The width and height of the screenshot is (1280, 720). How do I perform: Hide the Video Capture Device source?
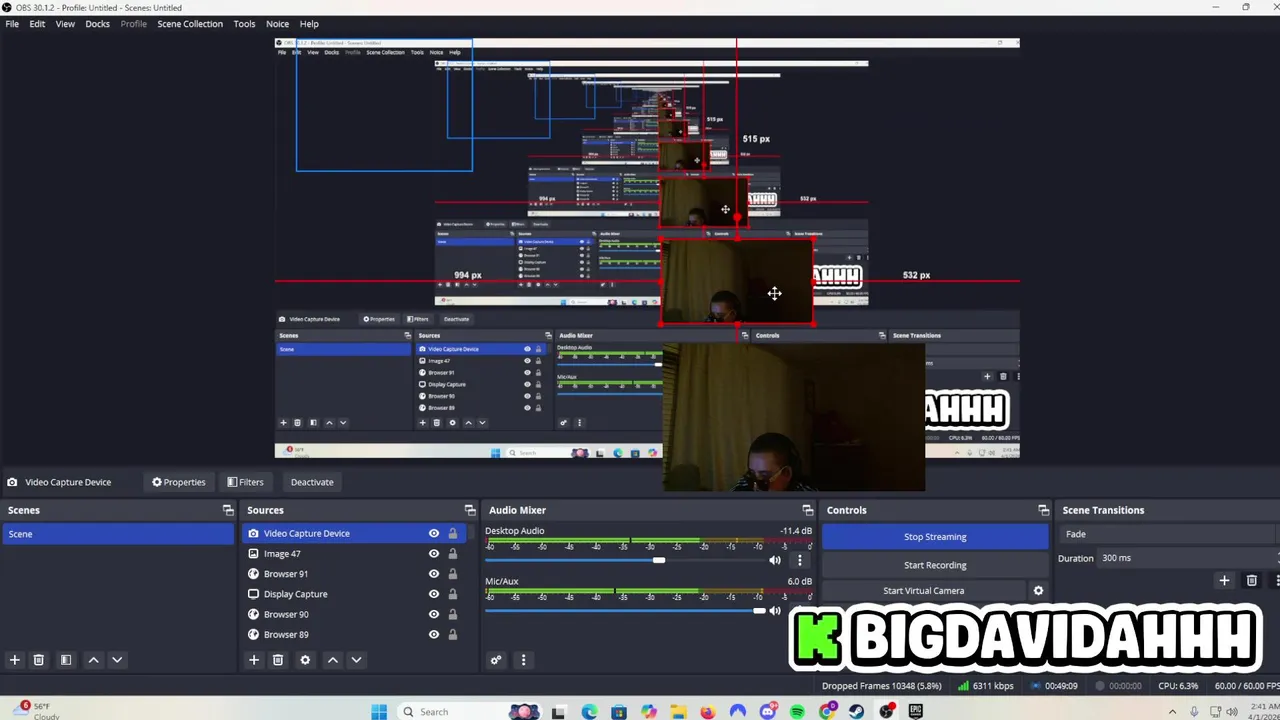coord(434,534)
